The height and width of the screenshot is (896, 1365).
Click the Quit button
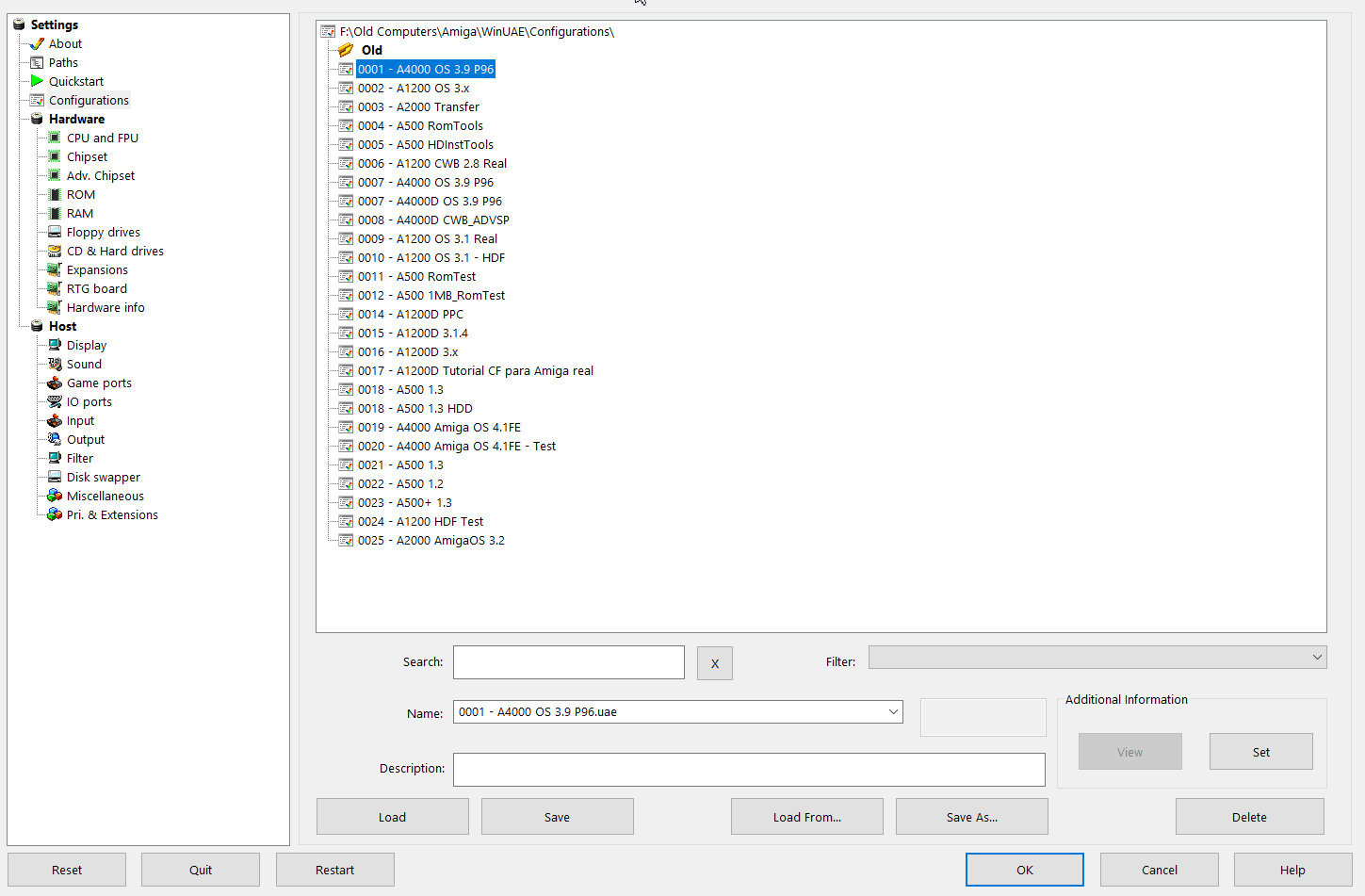point(201,870)
